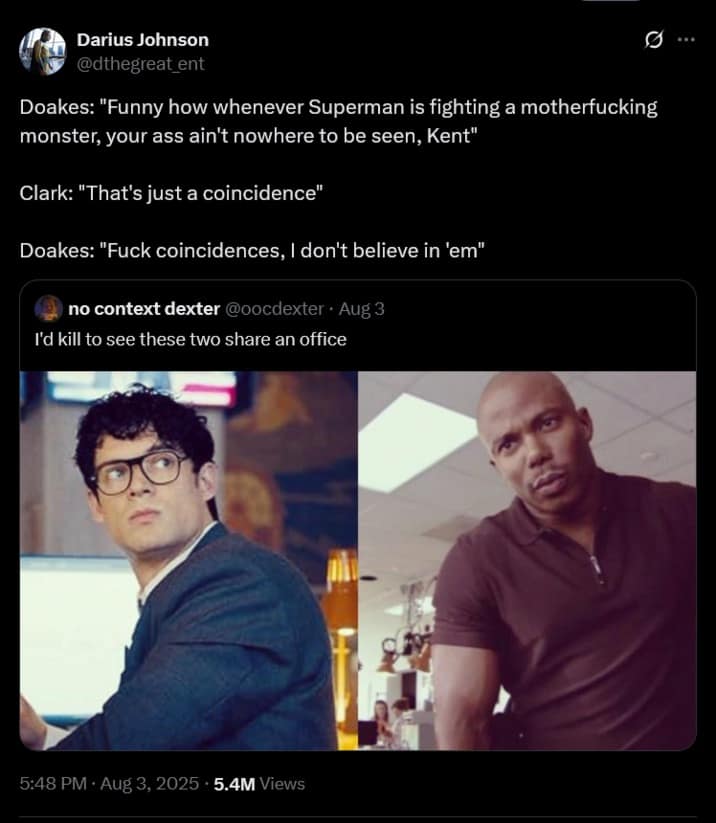Open the Darius Johnson display name link
Screen dimensions: 716x823
click(143, 40)
